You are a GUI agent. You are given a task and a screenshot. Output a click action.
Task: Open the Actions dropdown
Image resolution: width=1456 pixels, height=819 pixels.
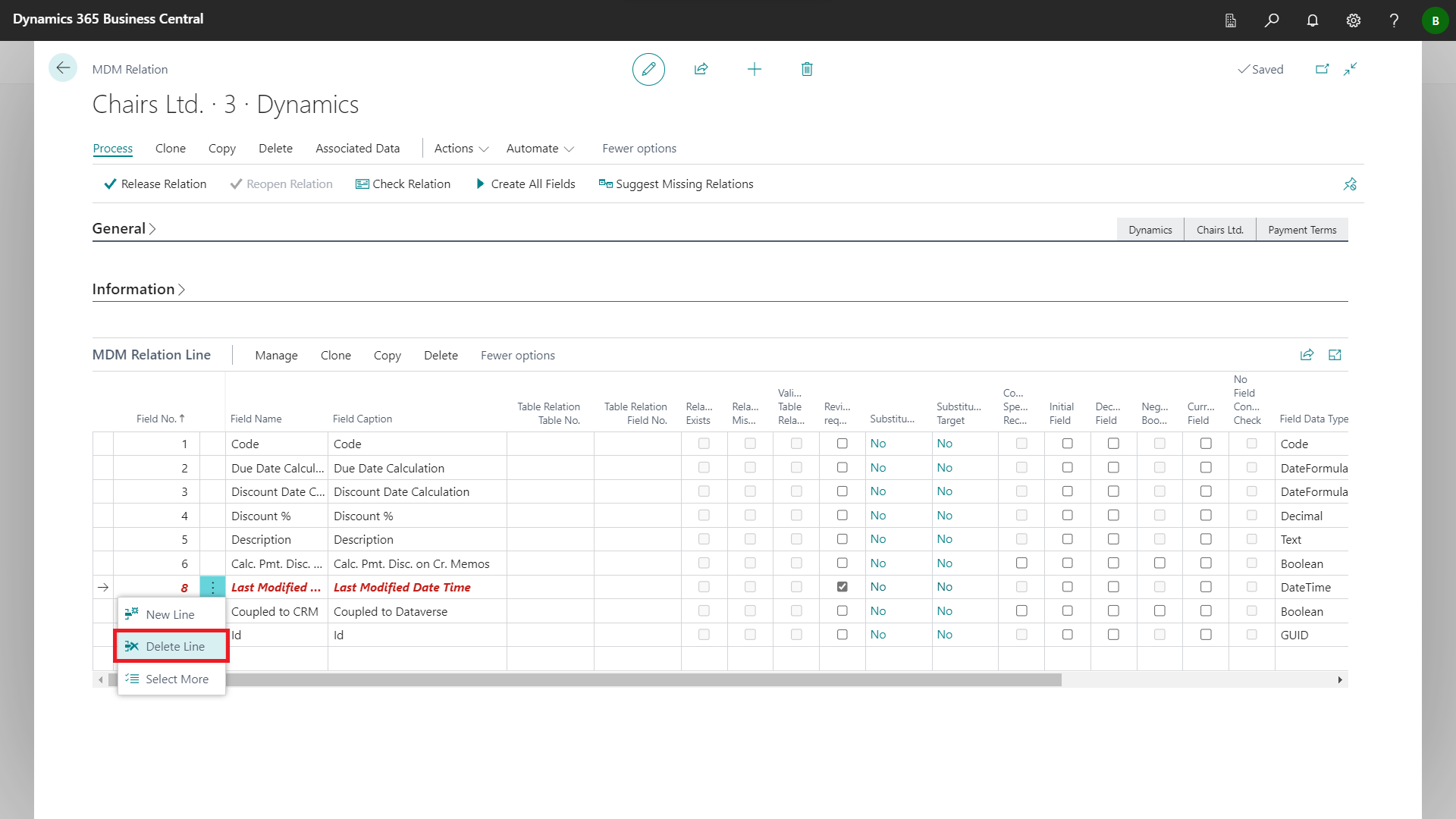pos(461,149)
